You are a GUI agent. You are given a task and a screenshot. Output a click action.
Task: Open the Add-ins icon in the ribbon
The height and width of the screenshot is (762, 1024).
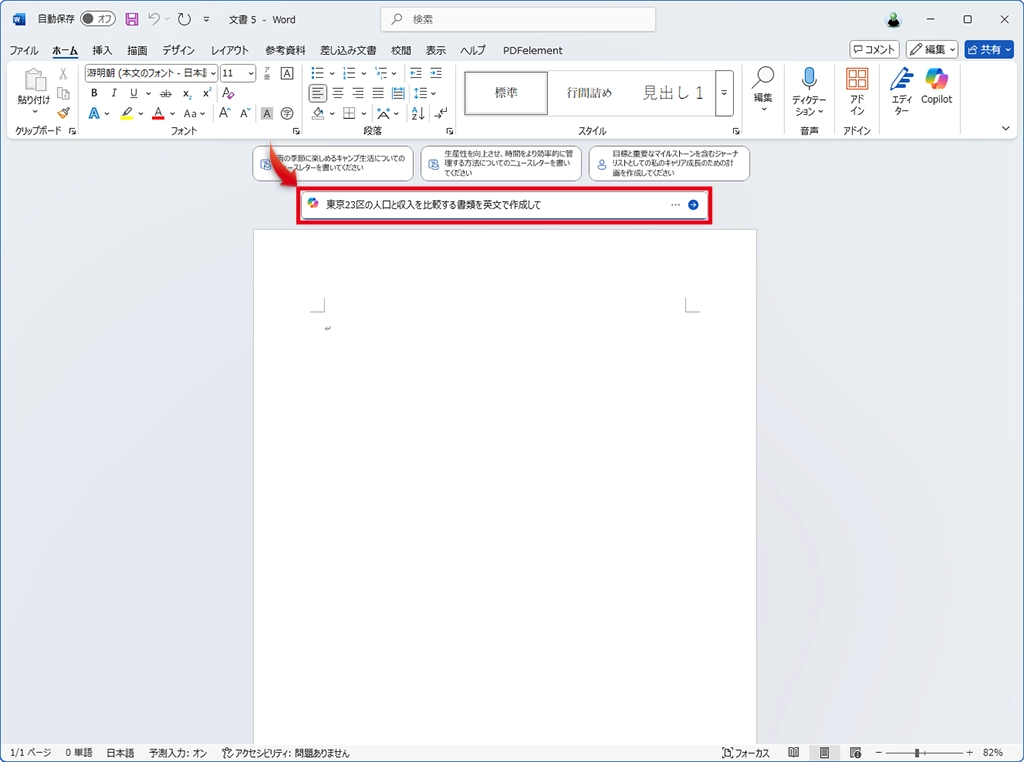tap(857, 78)
